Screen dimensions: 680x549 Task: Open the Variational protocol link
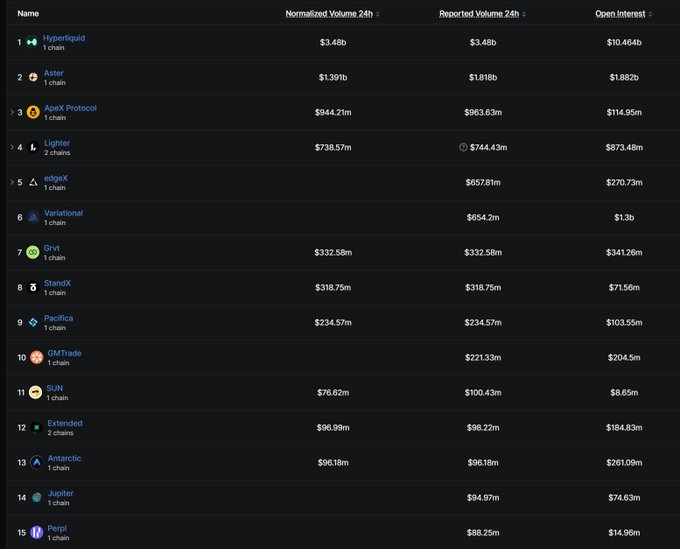[x=63, y=213]
